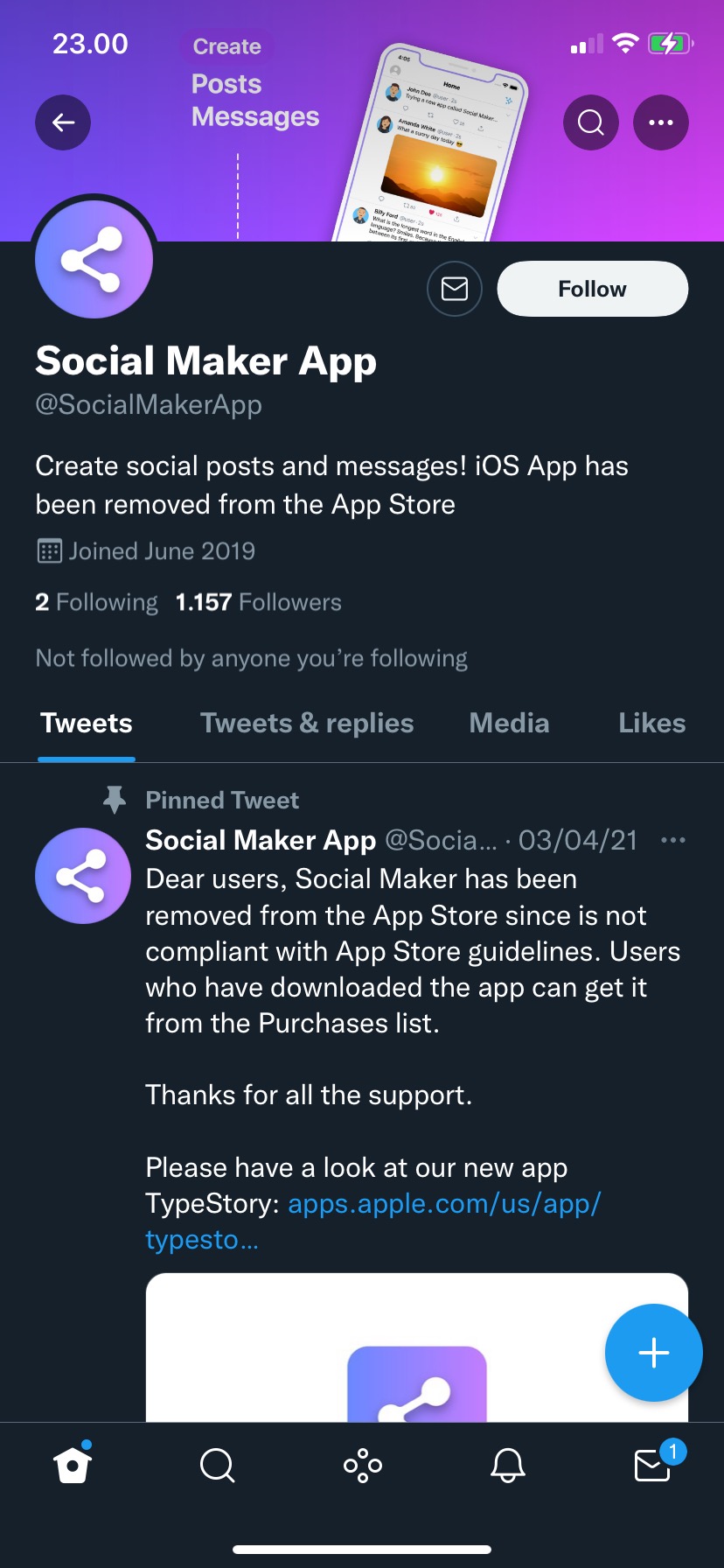Tap the back arrow button

coord(63,122)
